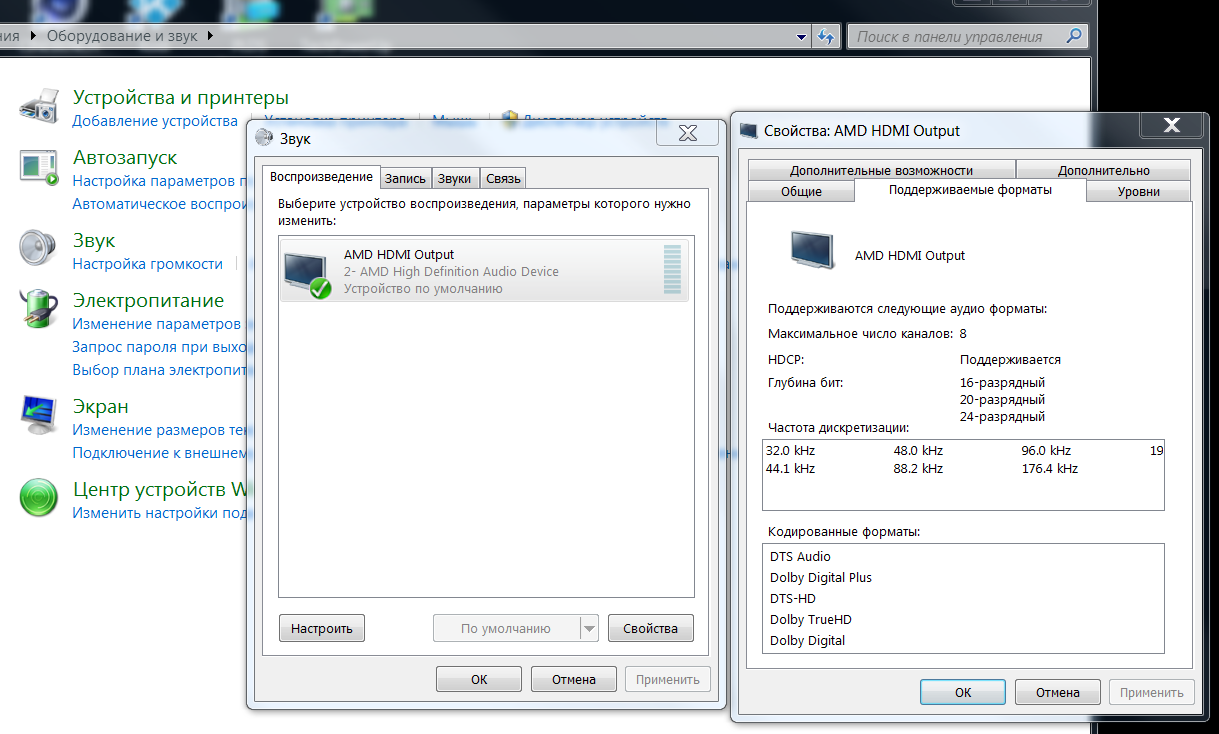Open address bar history dropdown arrow
The height and width of the screenshot is (734, 1219).
pos(802,37)
